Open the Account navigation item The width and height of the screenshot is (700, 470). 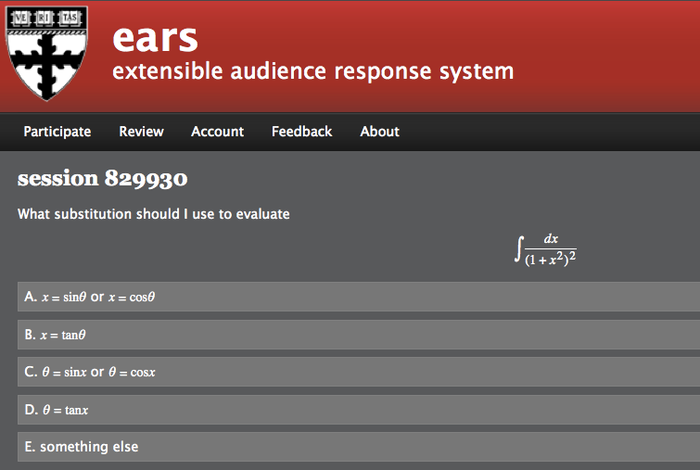coord(217,131)
